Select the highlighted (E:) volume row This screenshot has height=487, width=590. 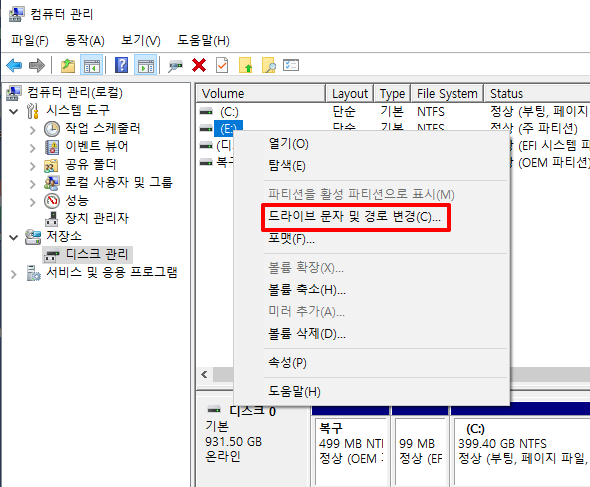228,128
